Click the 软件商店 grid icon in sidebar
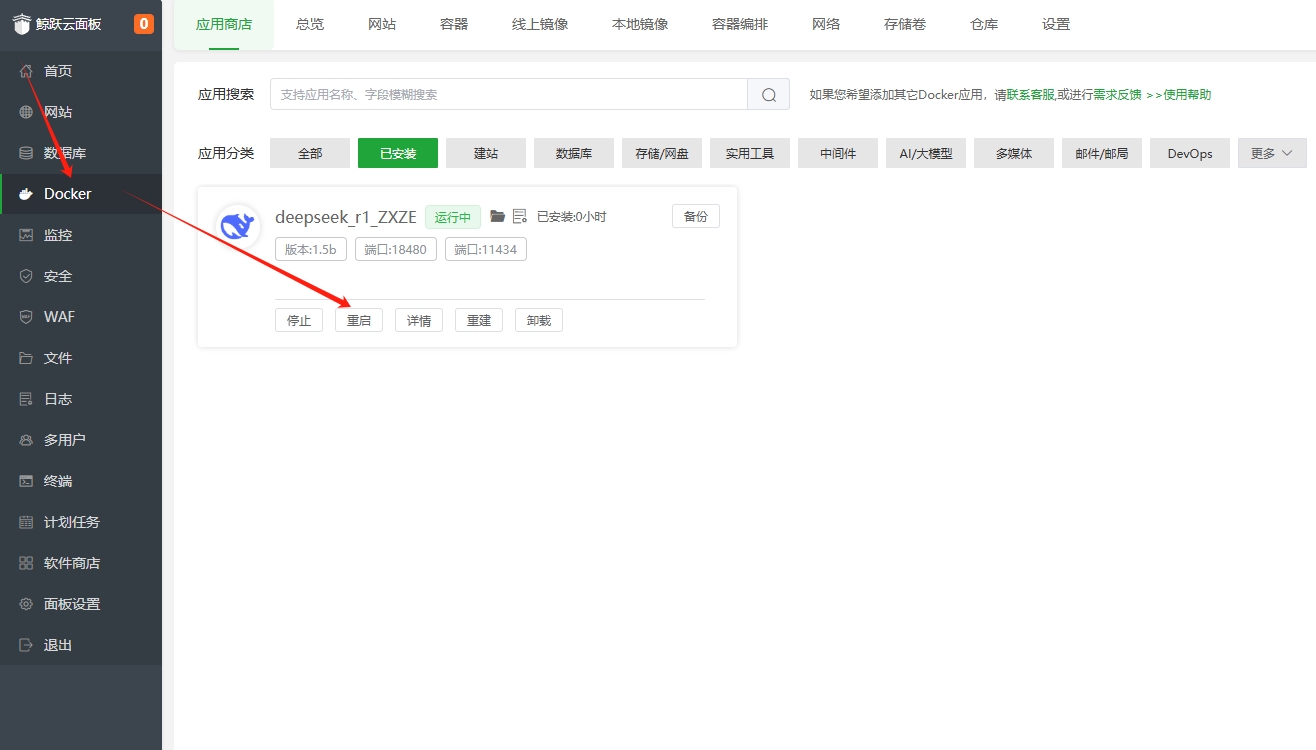Image resolution: width=1316 pixels, height=750 pixels. coord(26,563)
